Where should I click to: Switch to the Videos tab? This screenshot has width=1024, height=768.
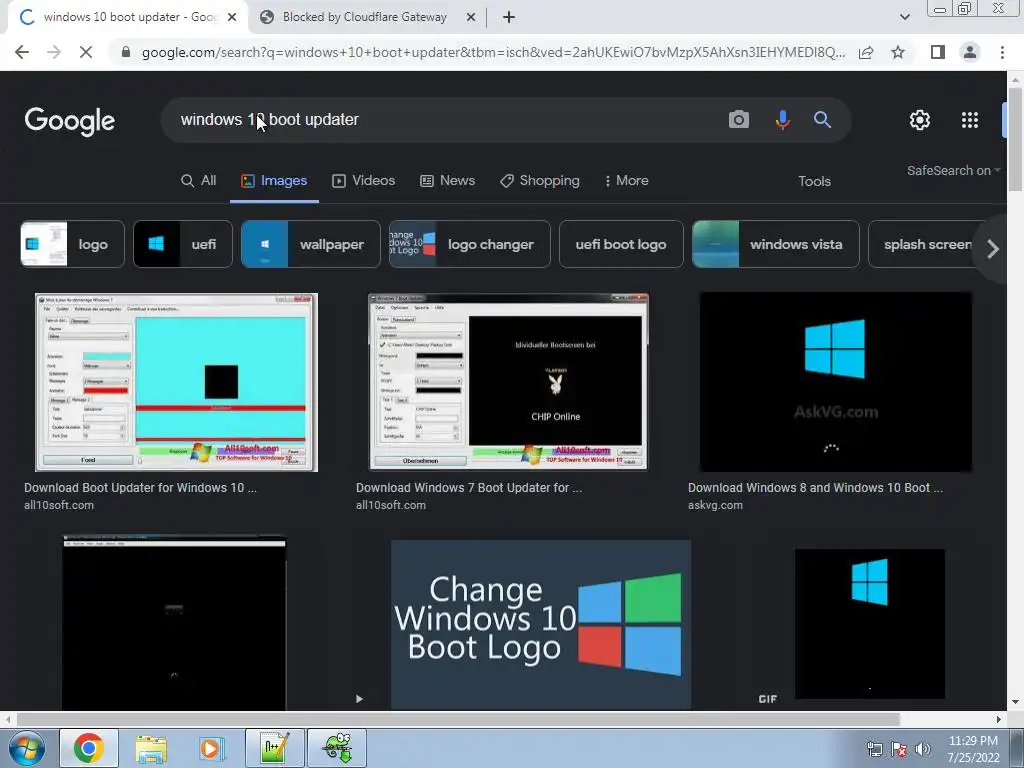364,181
